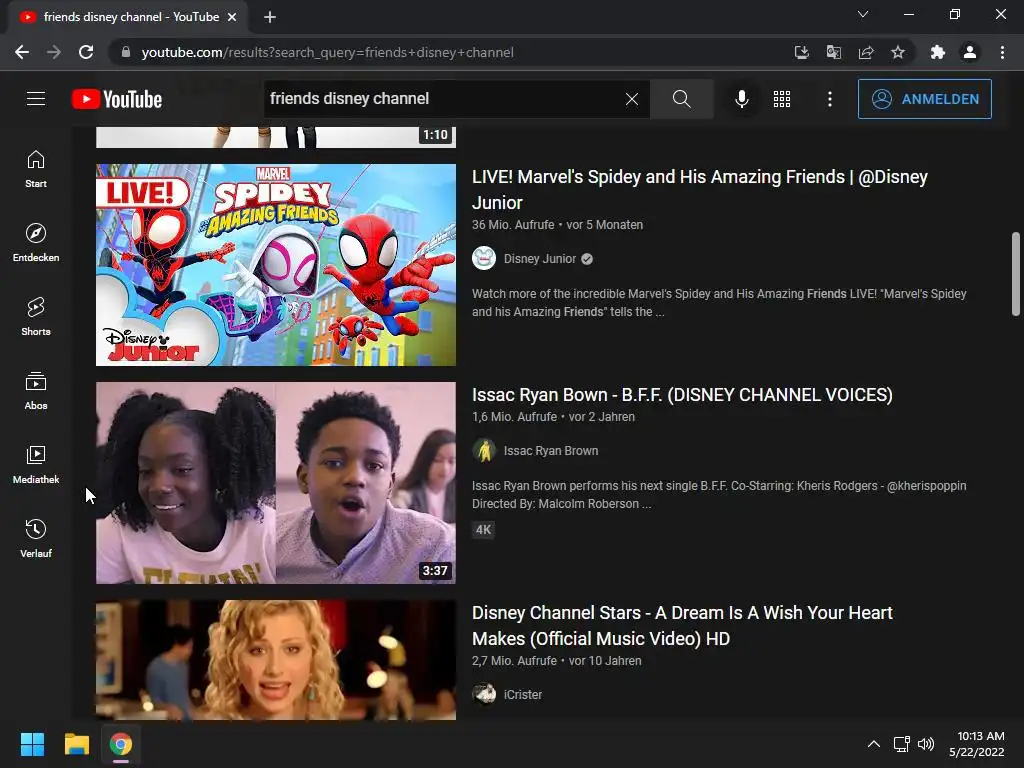Bookmark this tab with star icon
Image resolution: width=1024 pixels, height=768 pixels.
[898, 52]
